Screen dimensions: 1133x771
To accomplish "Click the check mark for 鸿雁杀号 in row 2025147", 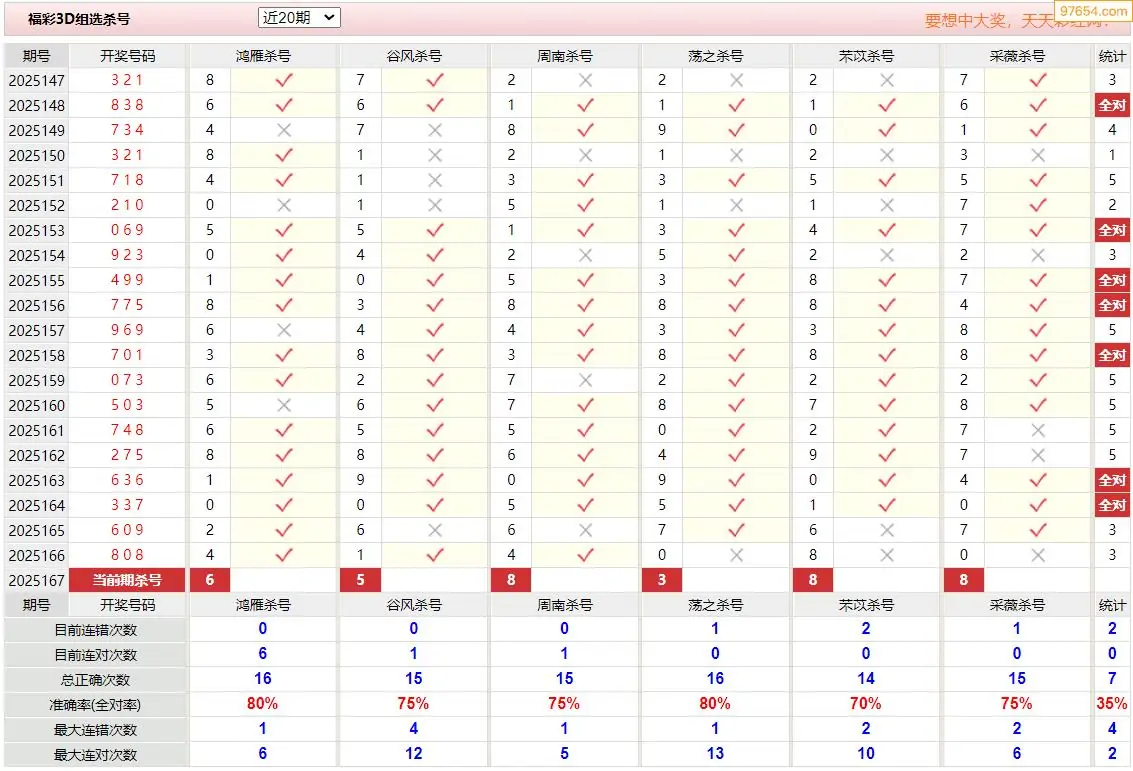I will (x=284, y=80).
